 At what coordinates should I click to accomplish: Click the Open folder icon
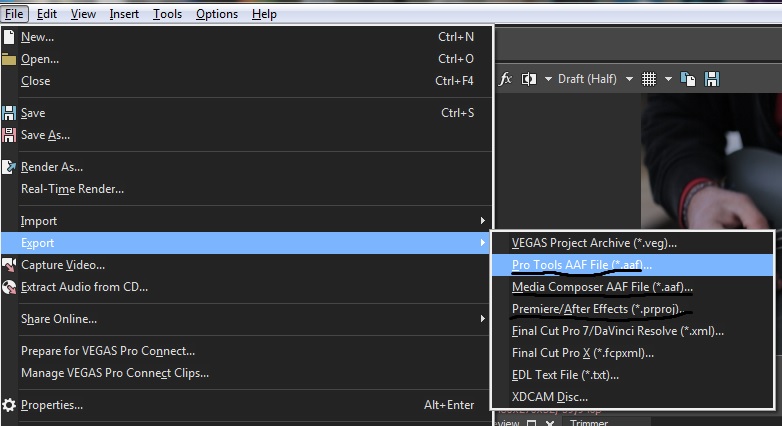pos(9,59)
